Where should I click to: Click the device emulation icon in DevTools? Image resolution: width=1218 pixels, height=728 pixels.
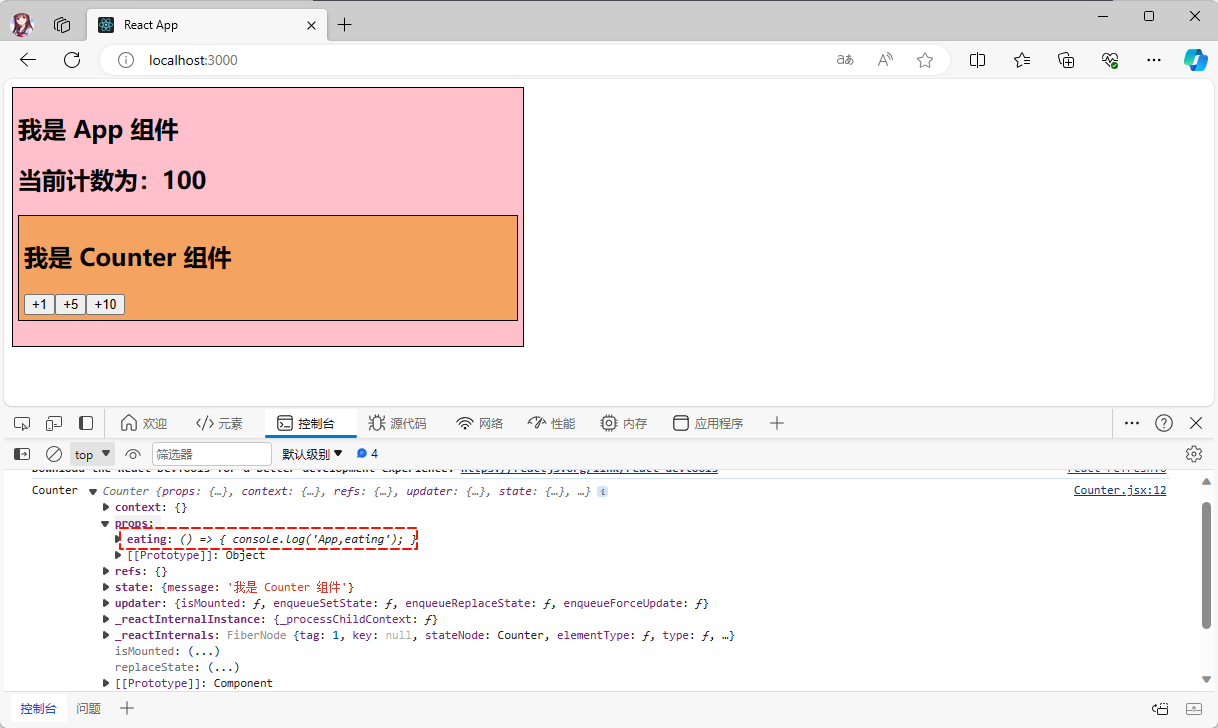[x=54, y=423]
